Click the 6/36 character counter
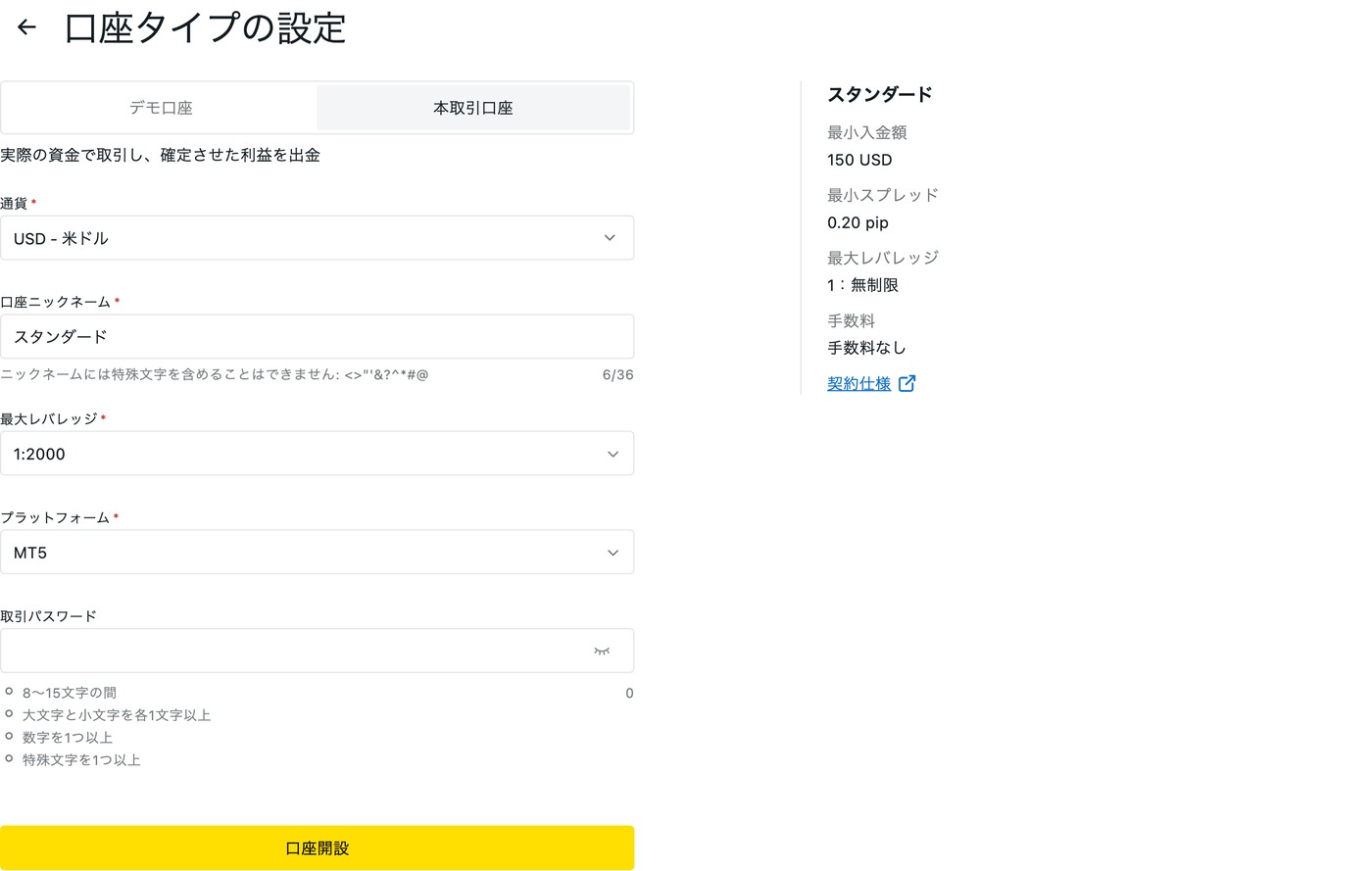1372x871 pixels. pos(617,374)
